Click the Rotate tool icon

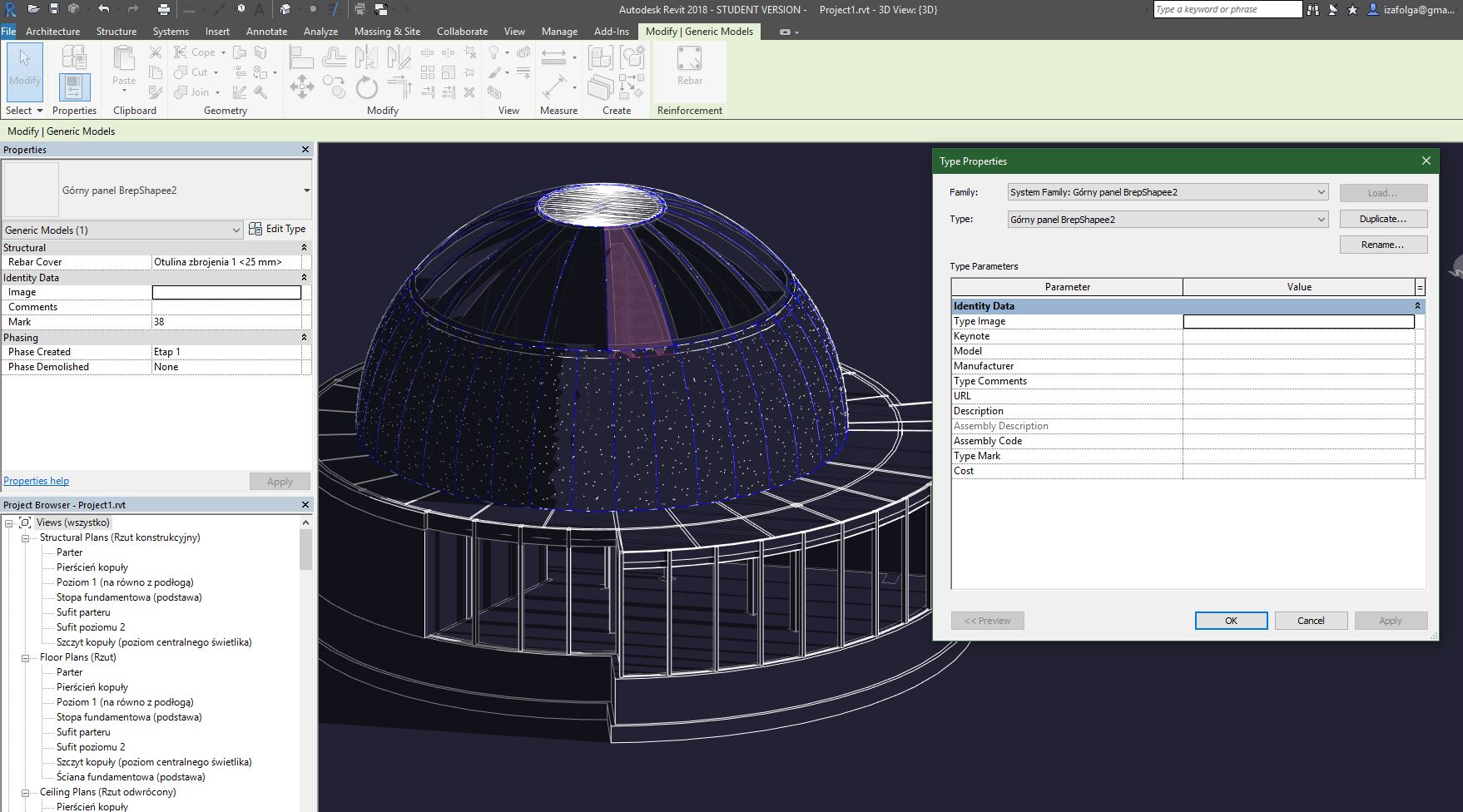click(x=366, y=87)
